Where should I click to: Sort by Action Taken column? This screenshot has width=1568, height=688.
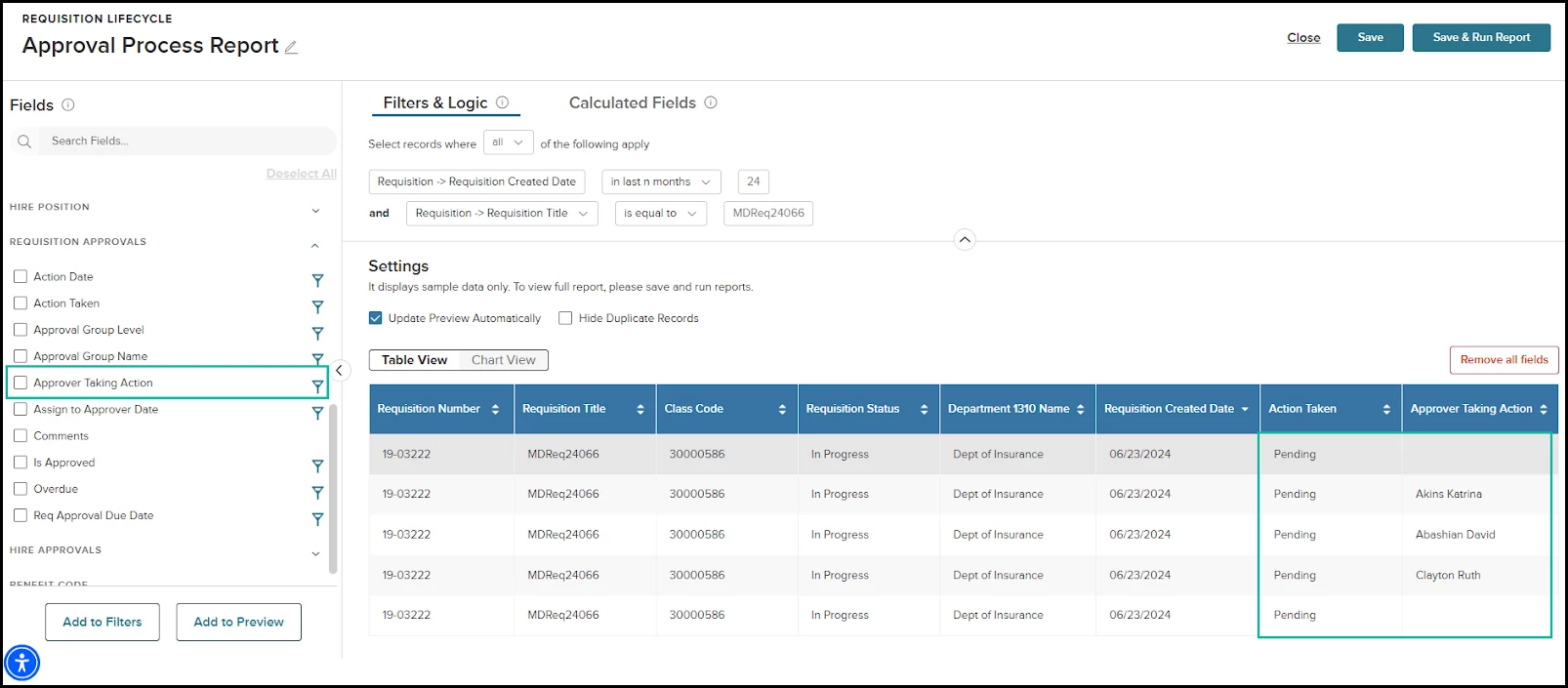[x=1386, y=409]
